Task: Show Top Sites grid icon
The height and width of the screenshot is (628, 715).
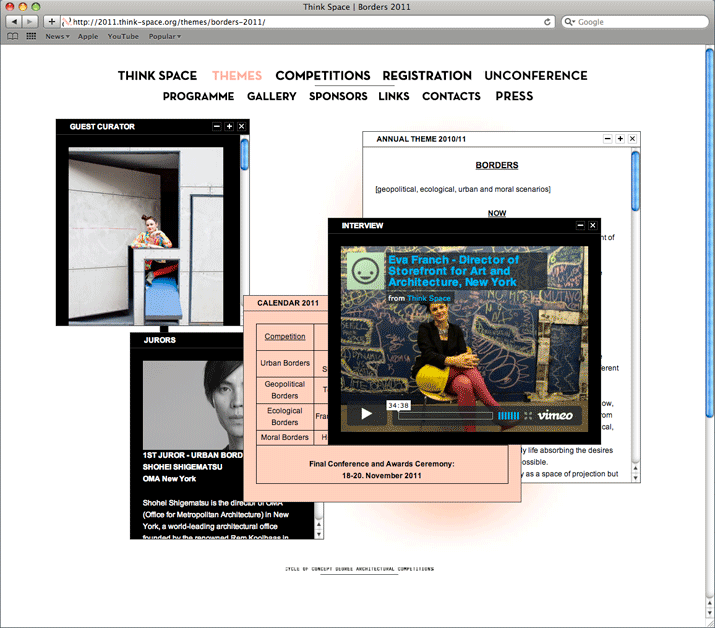Action: [x=31, y=36]
